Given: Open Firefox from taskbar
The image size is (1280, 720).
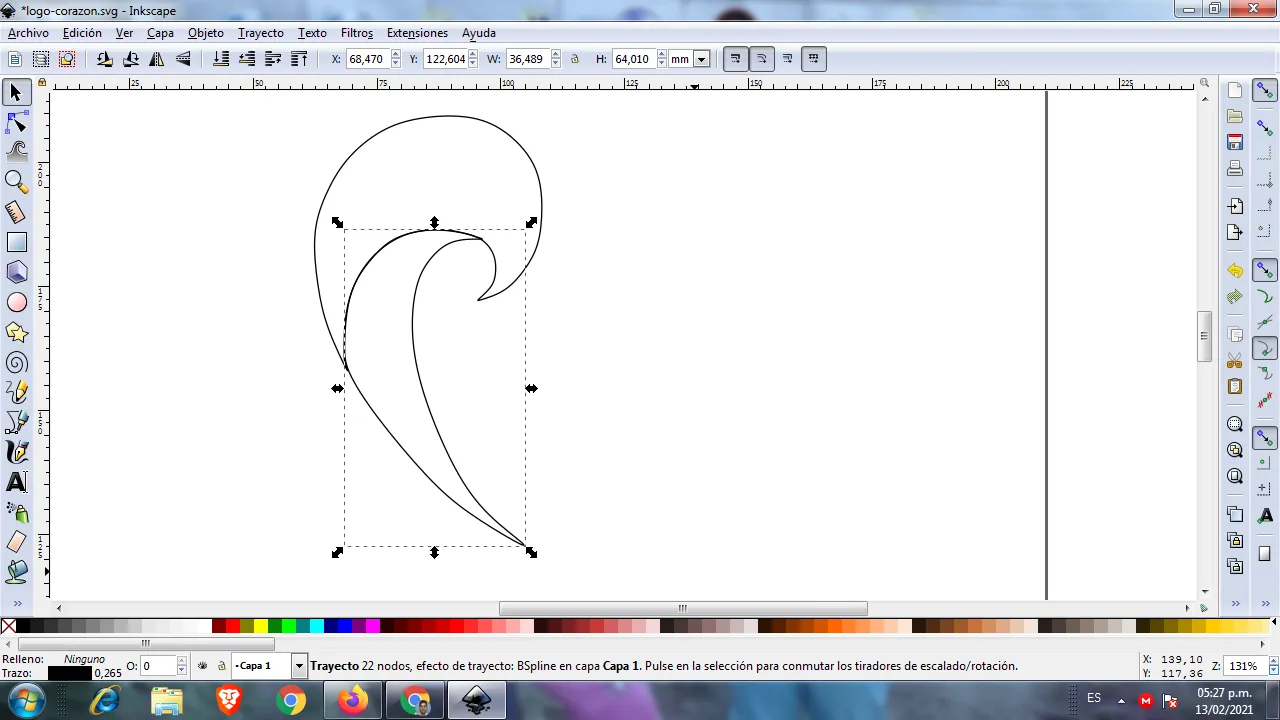Looking at the screenshot, I should [x=352, y=700].
